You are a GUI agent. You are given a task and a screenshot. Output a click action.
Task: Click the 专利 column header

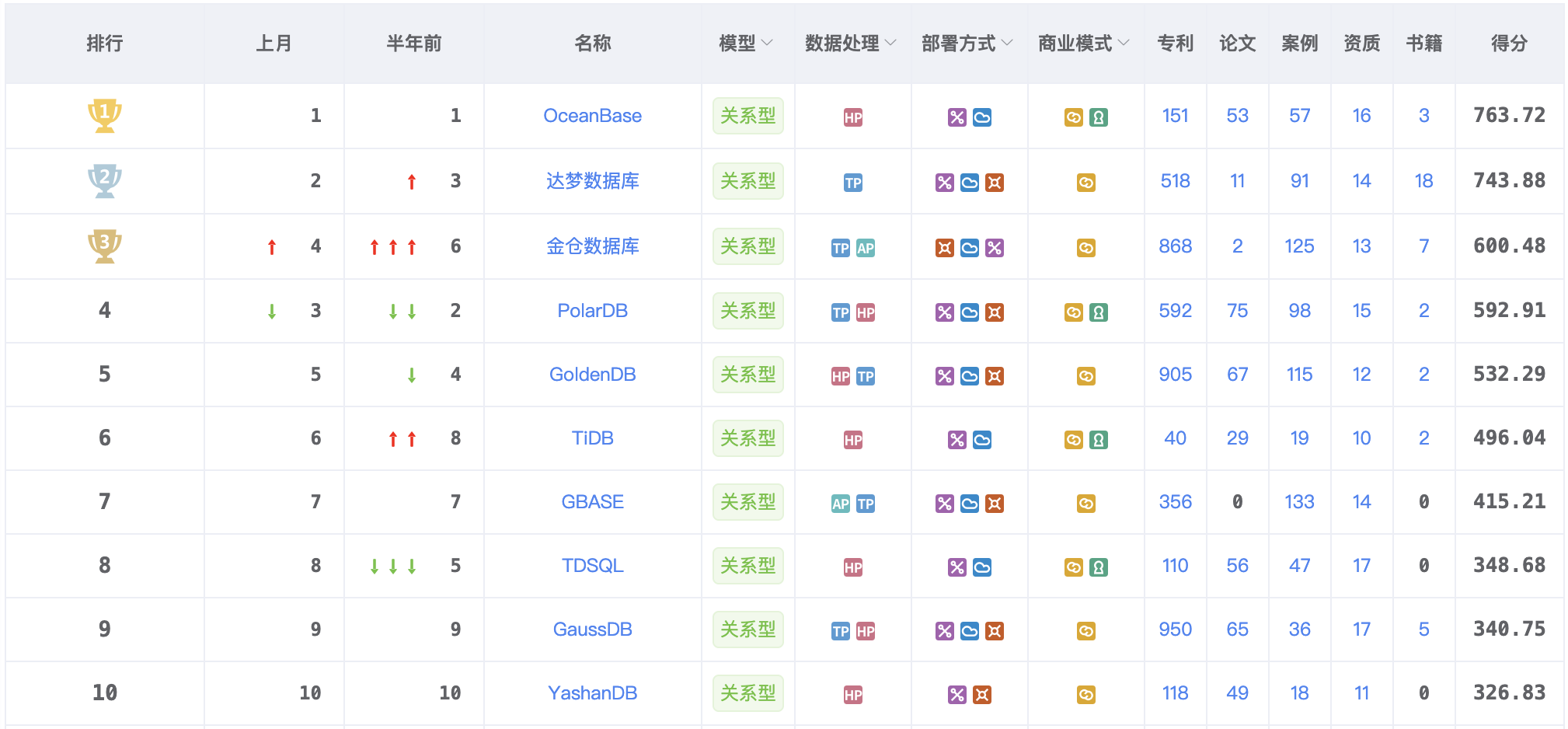pyautogui.click(x=1175, y=43)
